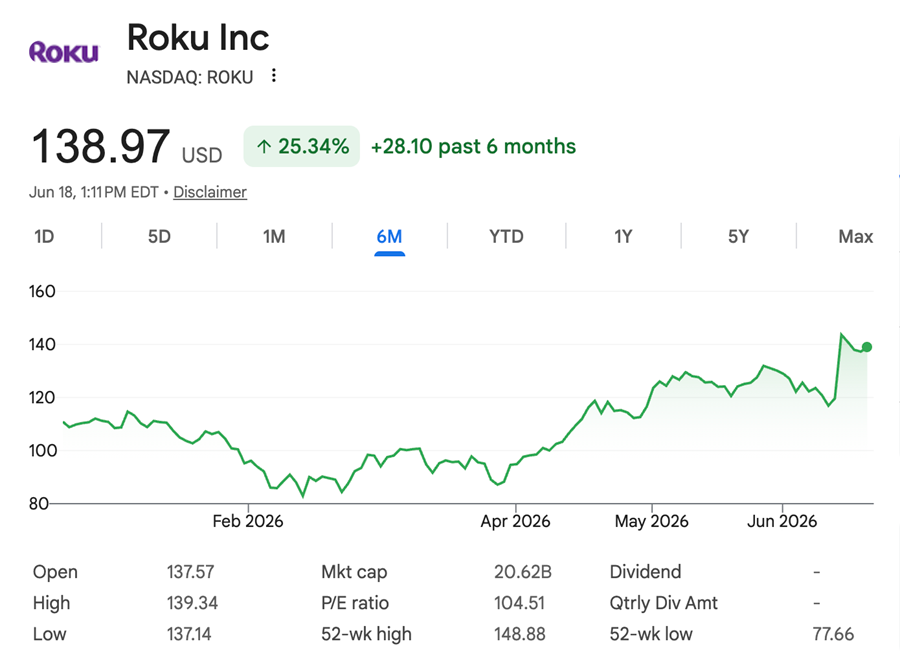This screenshot has height=672, width=900.
Task: Open the three-dot more options menu
Action: (x=274, y=76)
